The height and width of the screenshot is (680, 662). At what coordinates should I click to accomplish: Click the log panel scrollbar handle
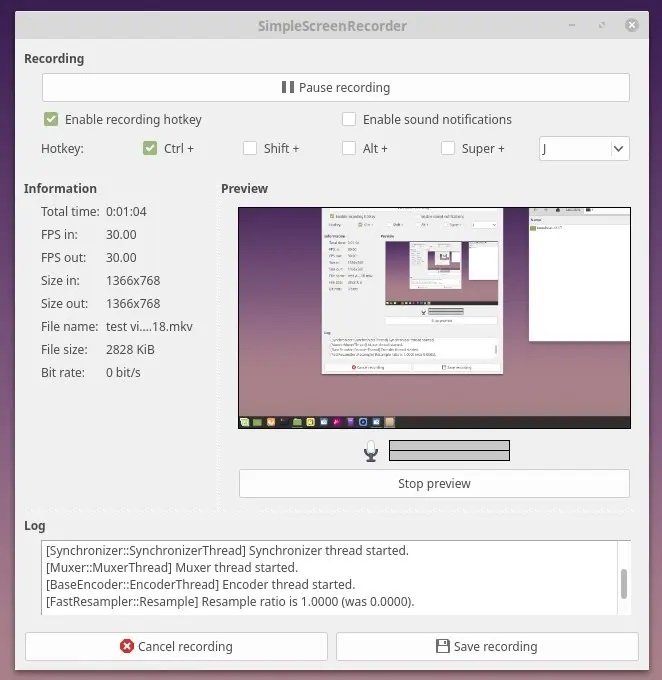(x=624, y=584)
